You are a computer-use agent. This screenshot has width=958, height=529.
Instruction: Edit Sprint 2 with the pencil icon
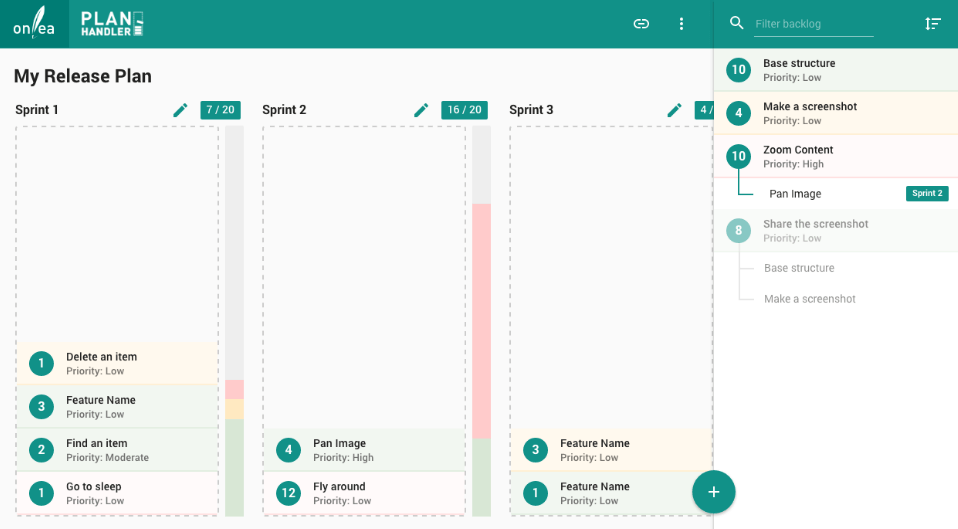421,110
